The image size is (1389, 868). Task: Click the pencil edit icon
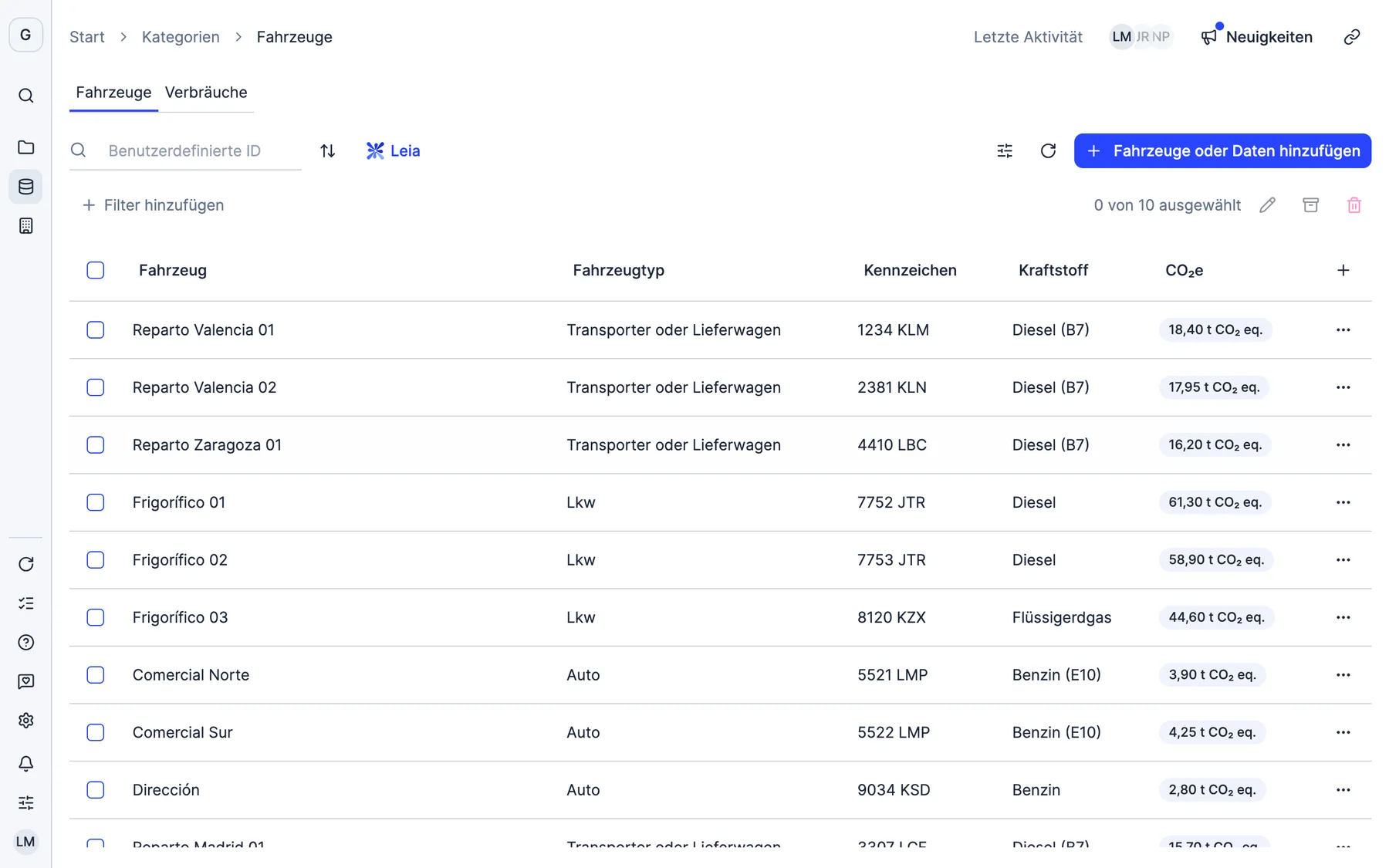click(1267, 205)
